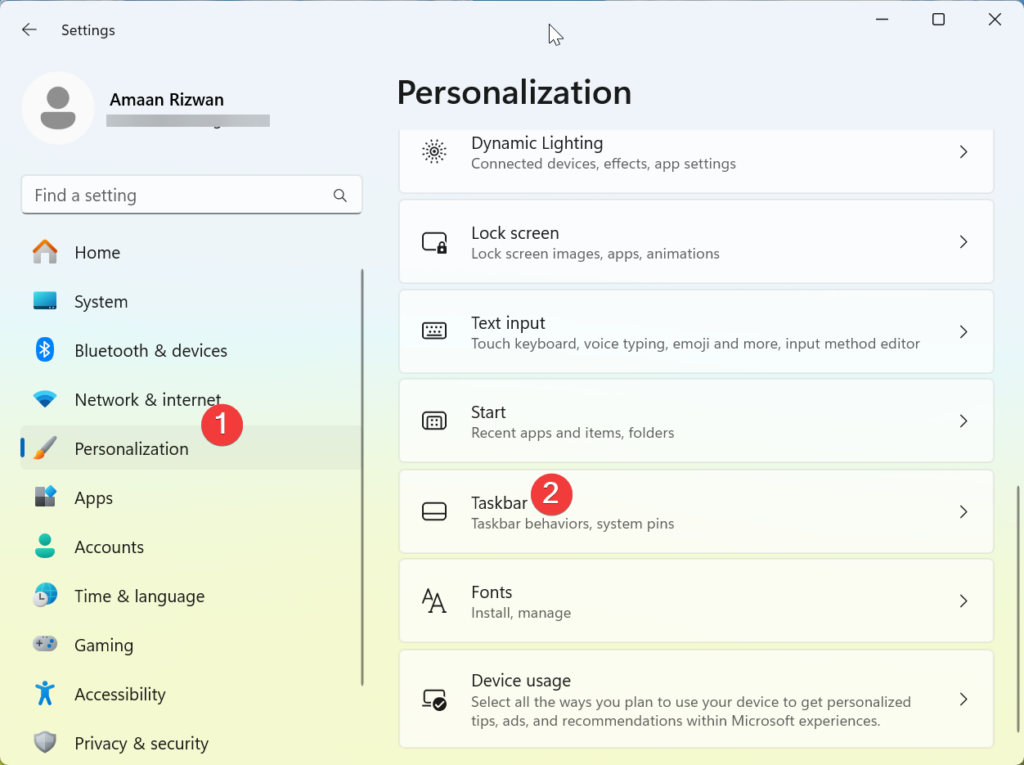Viewport: 1024px width, 765px height.
Task: Click the Home house icon
Action: [x=45, y=252]
